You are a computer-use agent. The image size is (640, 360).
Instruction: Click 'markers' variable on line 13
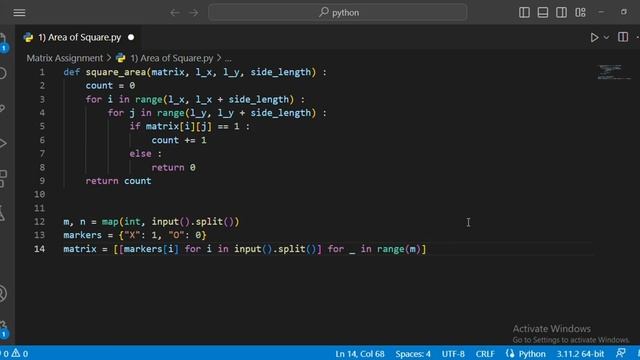coord(82,235)
